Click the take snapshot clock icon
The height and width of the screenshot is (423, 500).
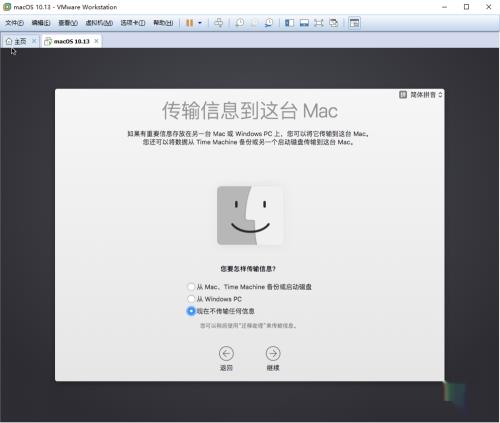pos(239,23)
